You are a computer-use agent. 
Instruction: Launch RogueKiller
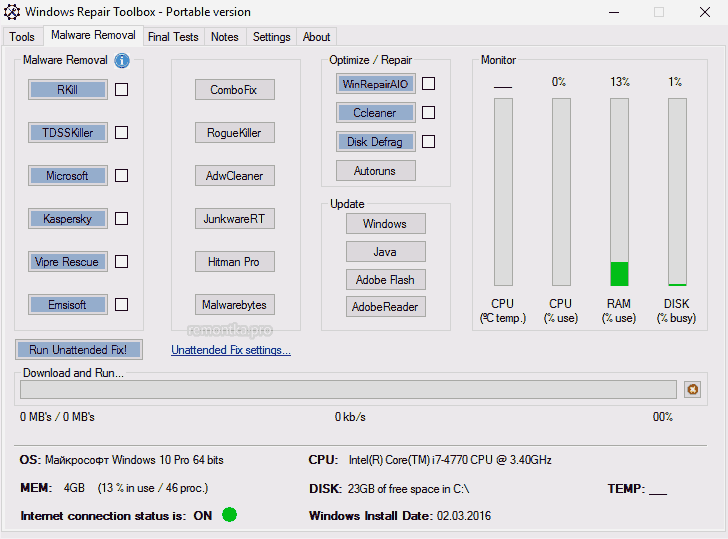point(234,133)
